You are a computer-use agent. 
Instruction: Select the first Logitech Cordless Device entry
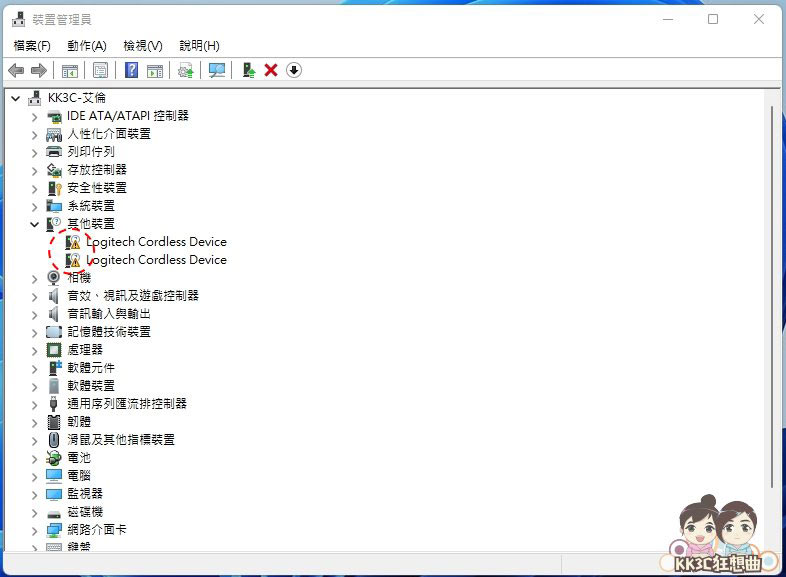156,242
